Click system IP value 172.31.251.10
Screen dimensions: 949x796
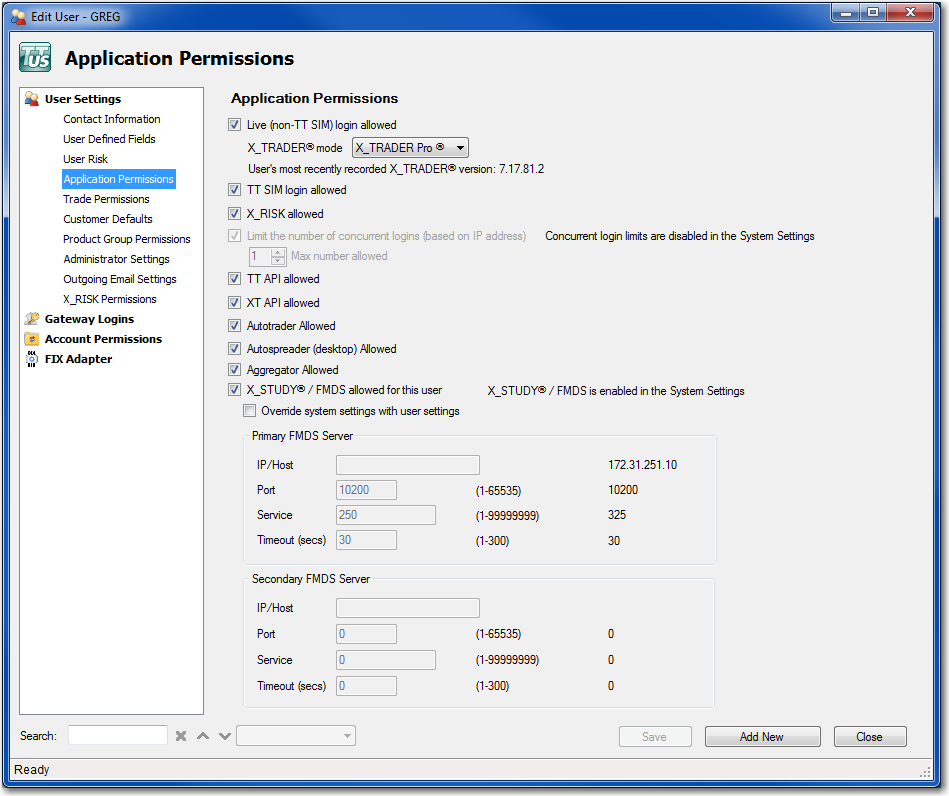point(643,465)
